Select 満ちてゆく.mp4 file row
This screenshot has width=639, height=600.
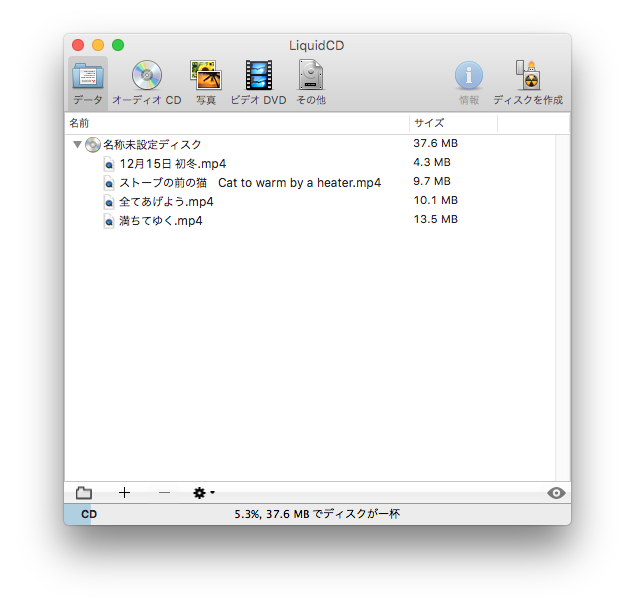160,220
